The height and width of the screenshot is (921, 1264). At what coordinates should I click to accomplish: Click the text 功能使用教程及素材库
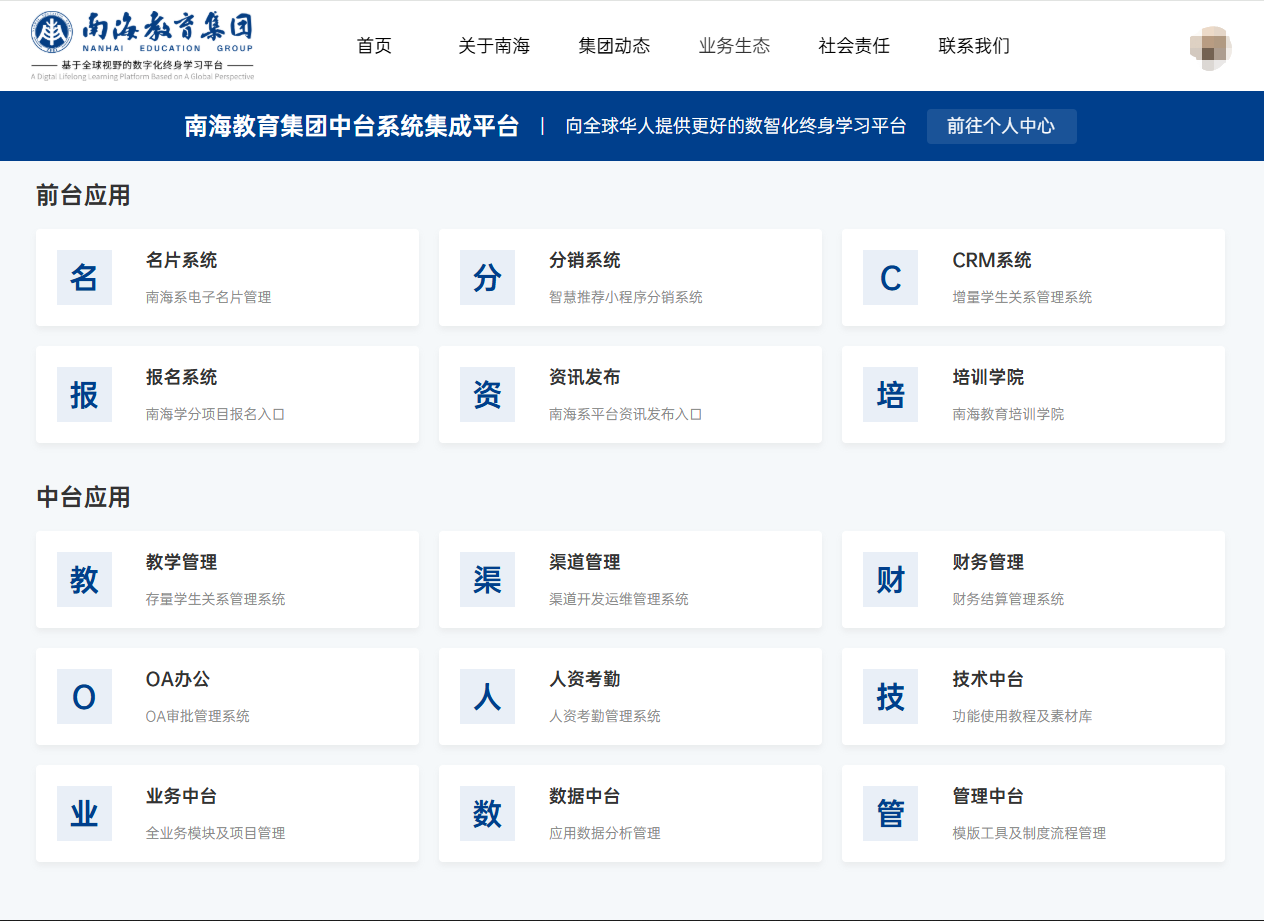pos(1022,716)
